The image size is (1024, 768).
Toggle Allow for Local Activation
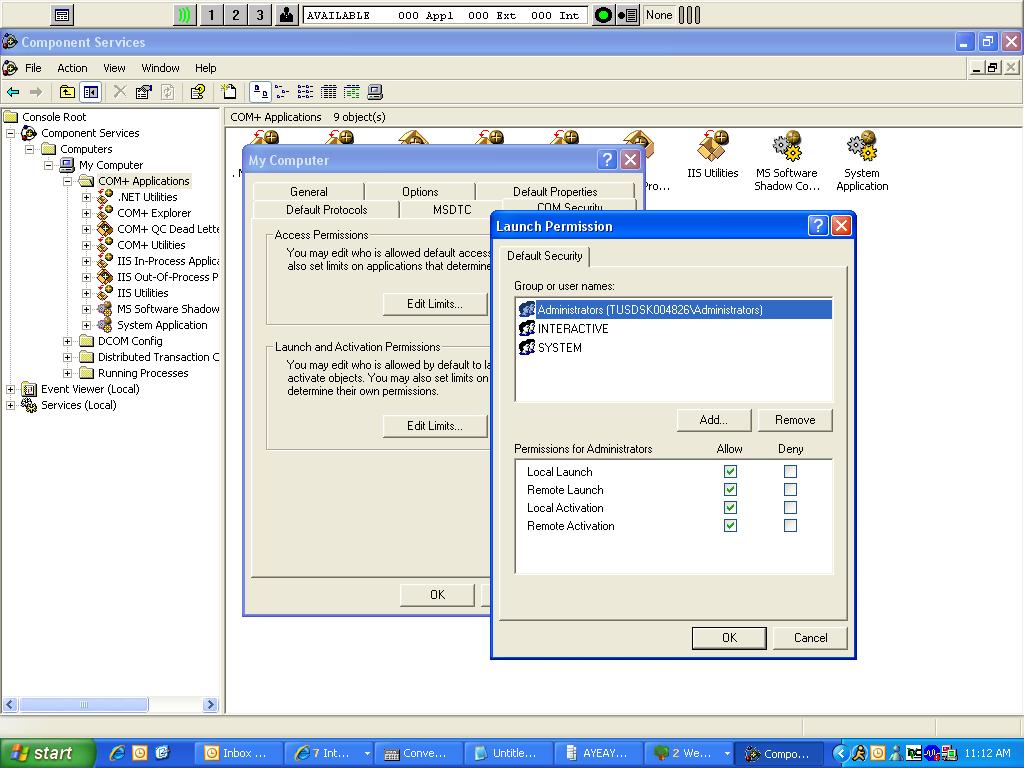(730, 507)
